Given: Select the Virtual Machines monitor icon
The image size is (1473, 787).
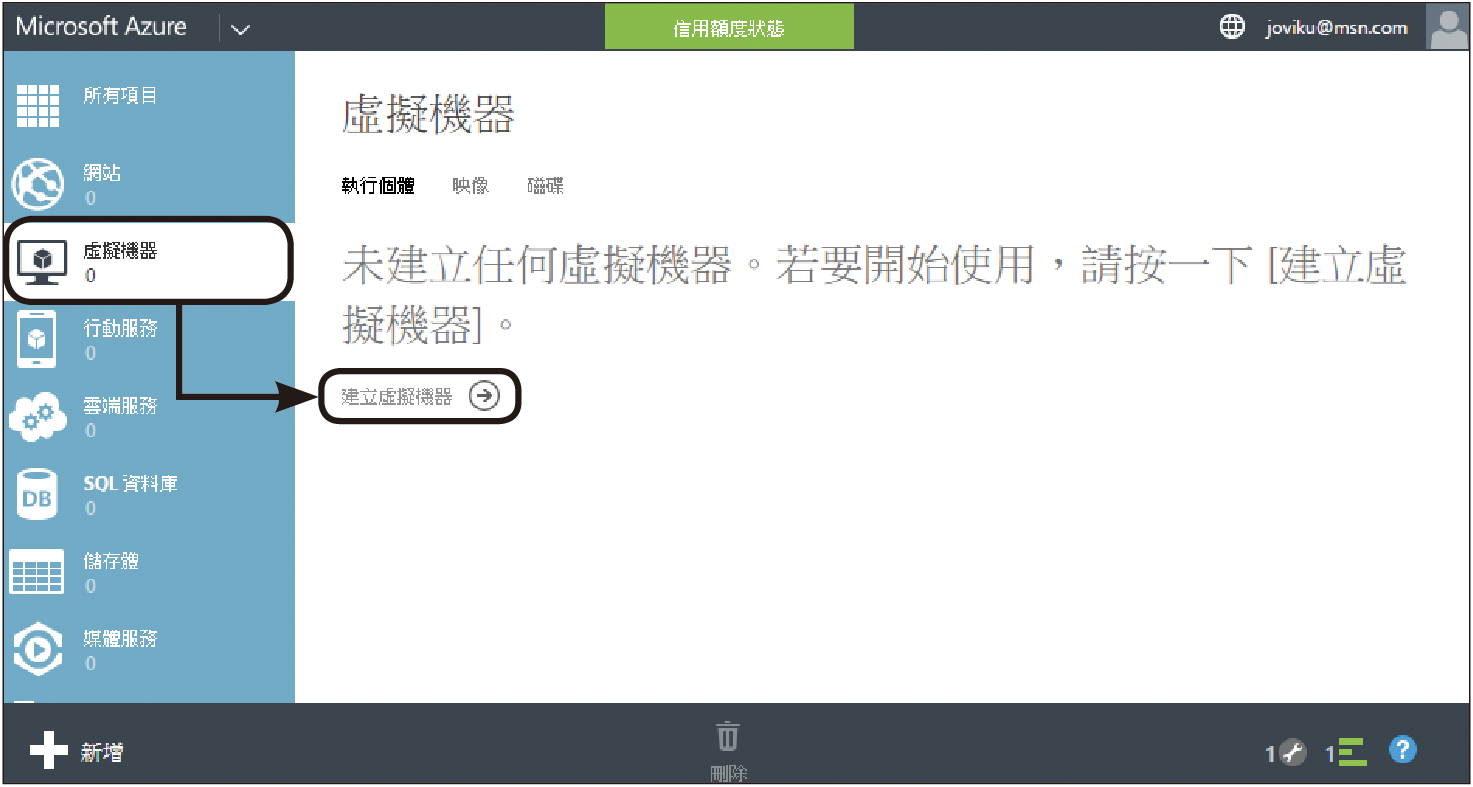Looking at the screenshot, I should pos(41,262).
